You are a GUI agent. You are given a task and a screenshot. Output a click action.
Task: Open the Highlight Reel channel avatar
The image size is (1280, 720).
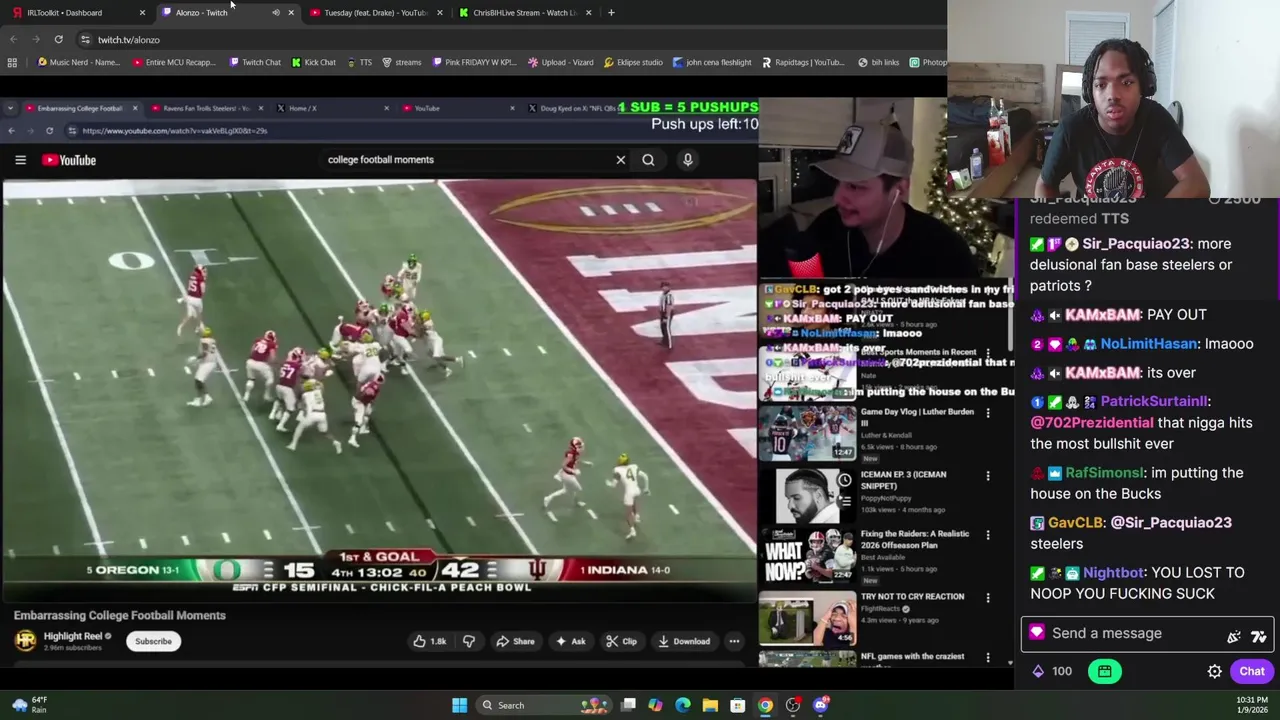tap(25, 641)
